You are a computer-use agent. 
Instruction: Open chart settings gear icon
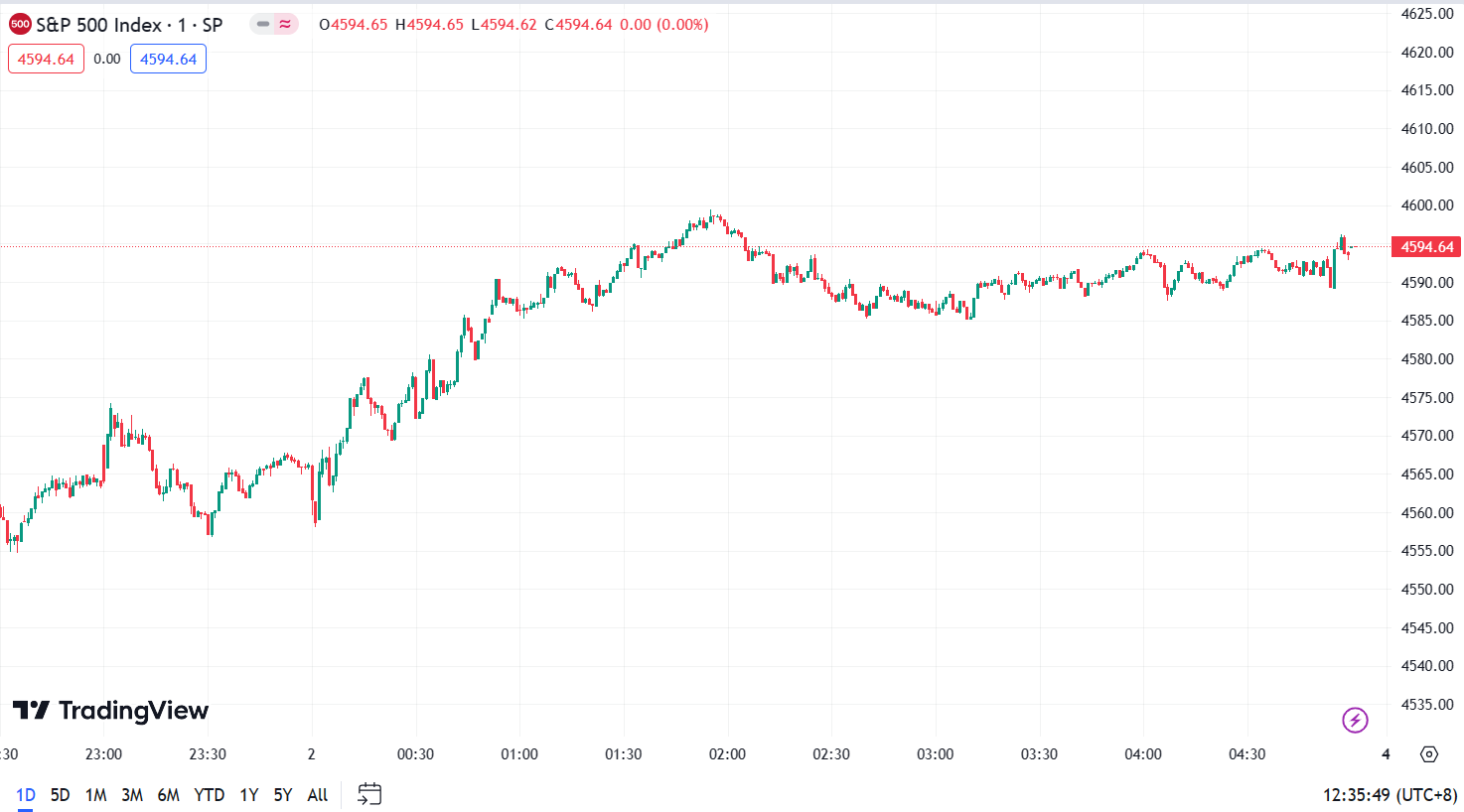click(1428, 754)
